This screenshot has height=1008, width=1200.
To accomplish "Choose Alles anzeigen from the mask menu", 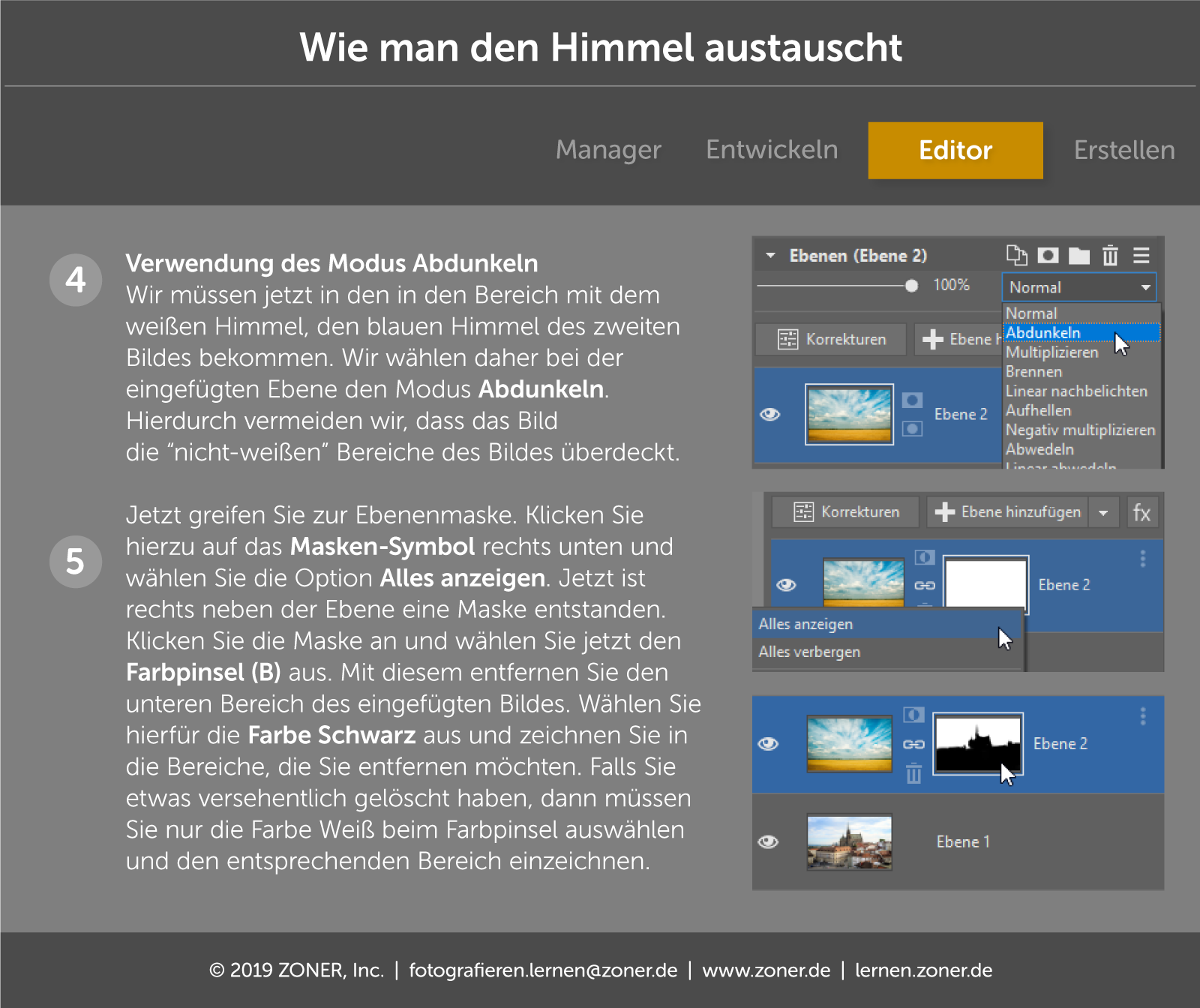I will pos(805,623).
